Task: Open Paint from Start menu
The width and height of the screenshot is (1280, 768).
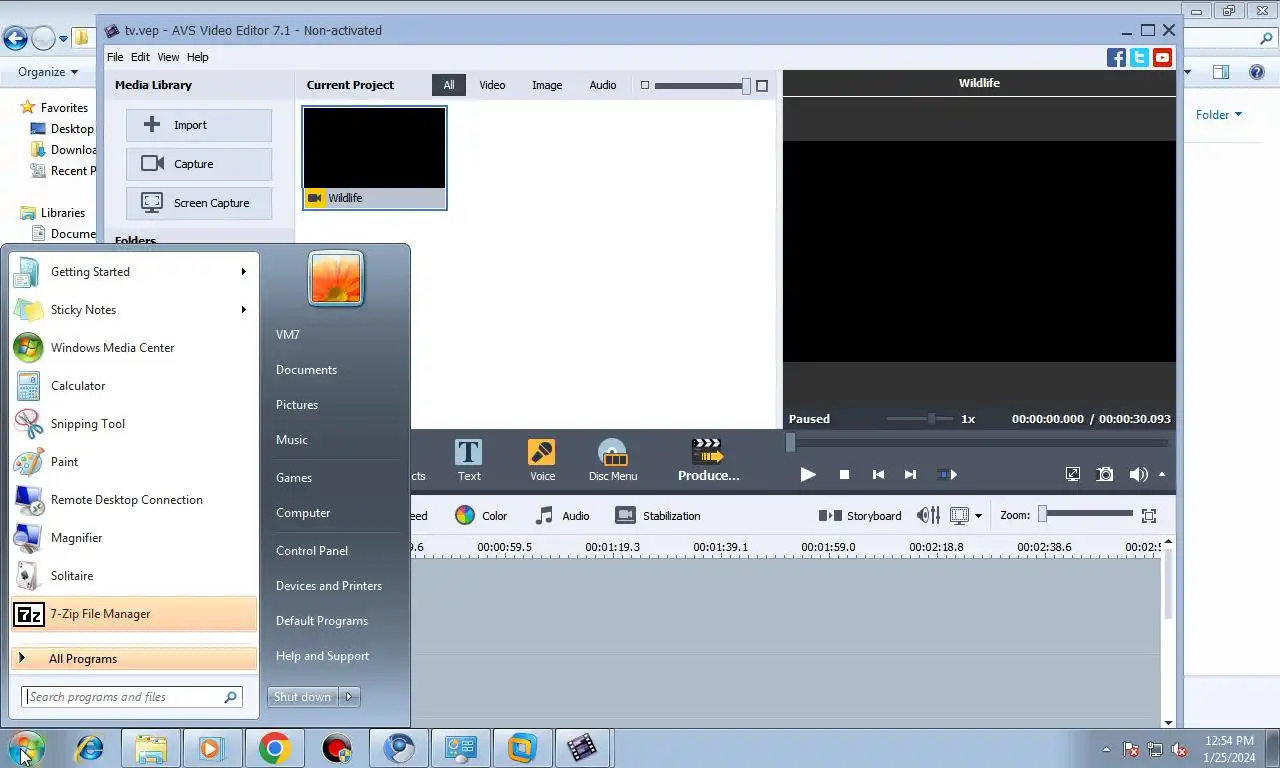Action: [x=134, y=462]
